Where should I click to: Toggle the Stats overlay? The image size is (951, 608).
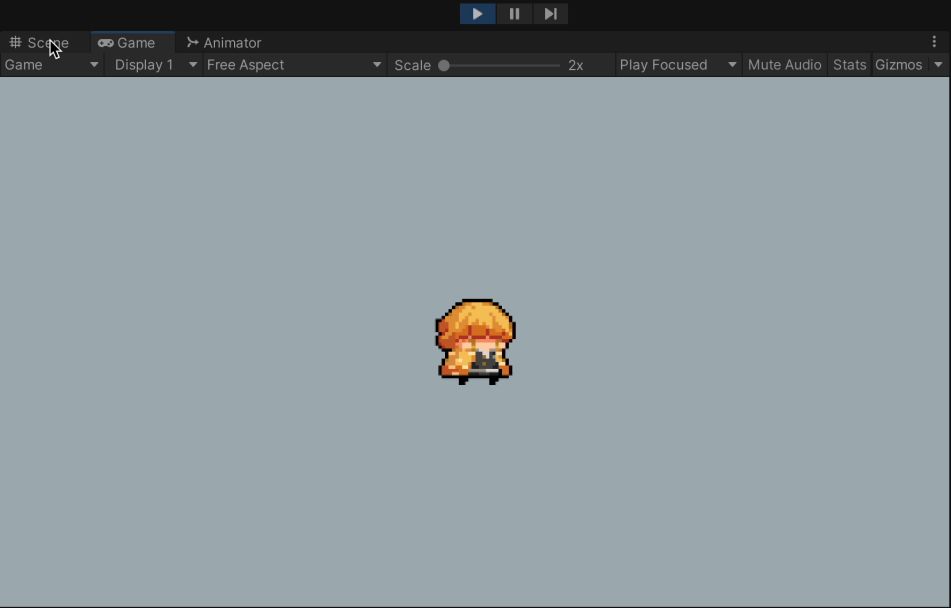tap(849, 65)
